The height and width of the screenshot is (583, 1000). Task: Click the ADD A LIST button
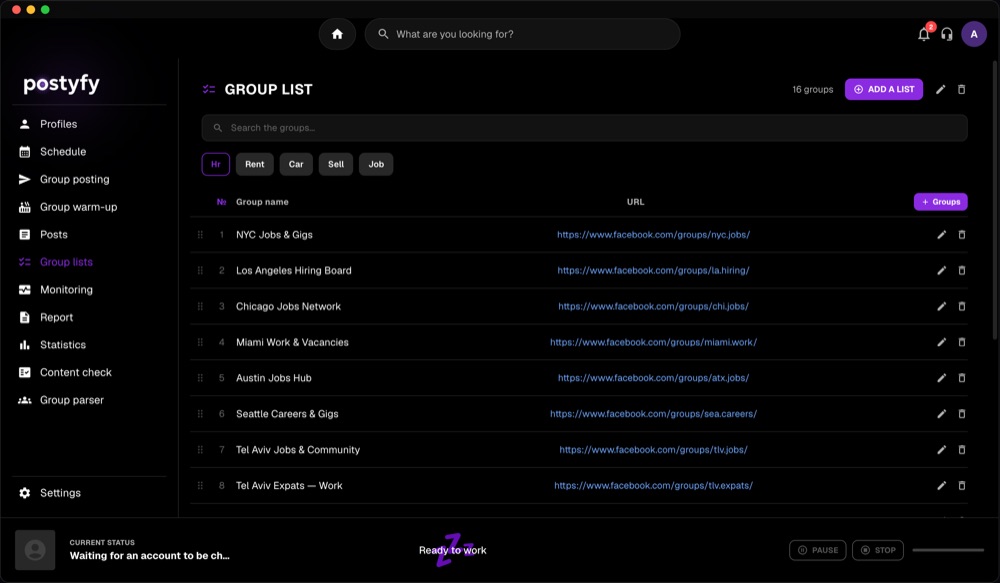[884, 89]
